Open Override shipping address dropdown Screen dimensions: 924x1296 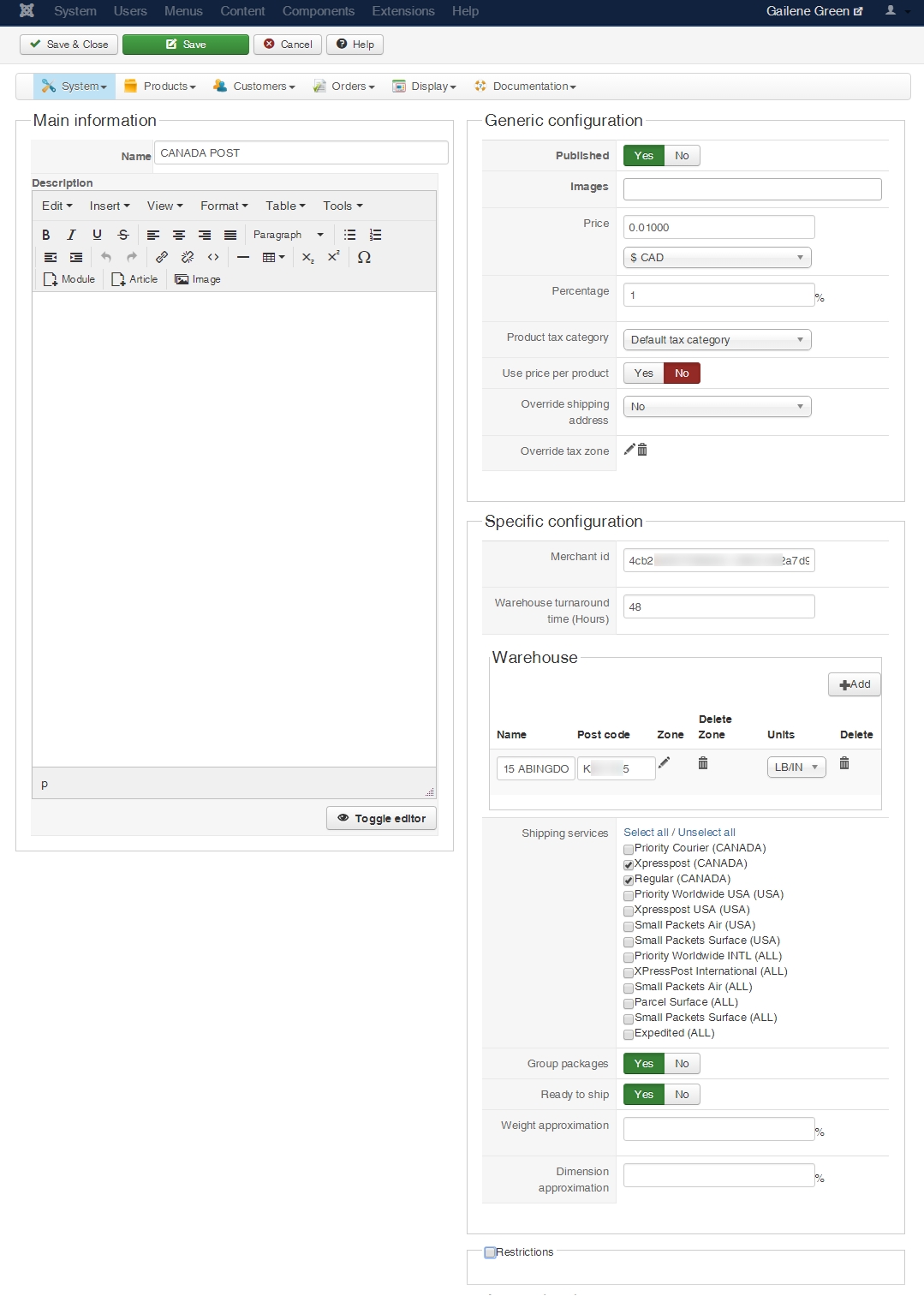point(717,407)
